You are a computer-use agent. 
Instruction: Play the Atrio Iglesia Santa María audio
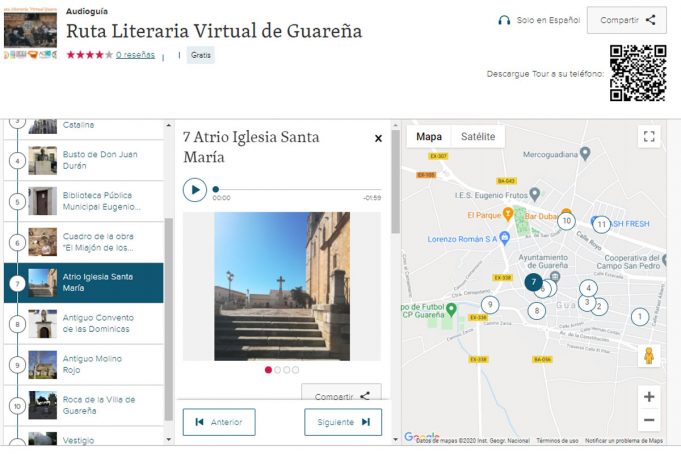click(194, 189)
